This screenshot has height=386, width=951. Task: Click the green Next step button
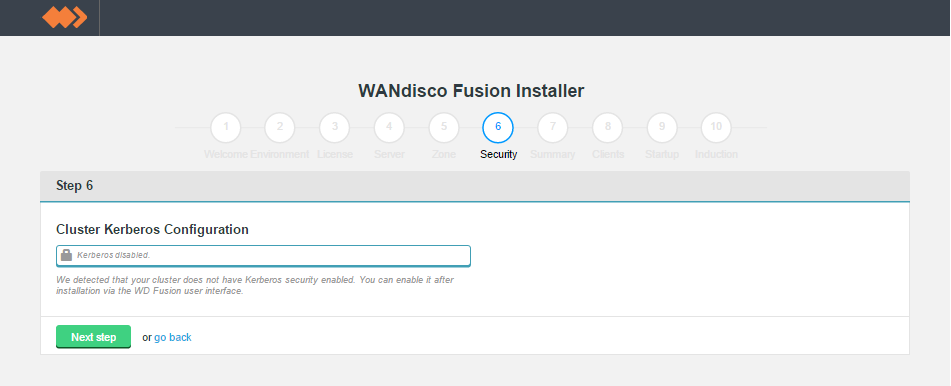click(93, 337)
